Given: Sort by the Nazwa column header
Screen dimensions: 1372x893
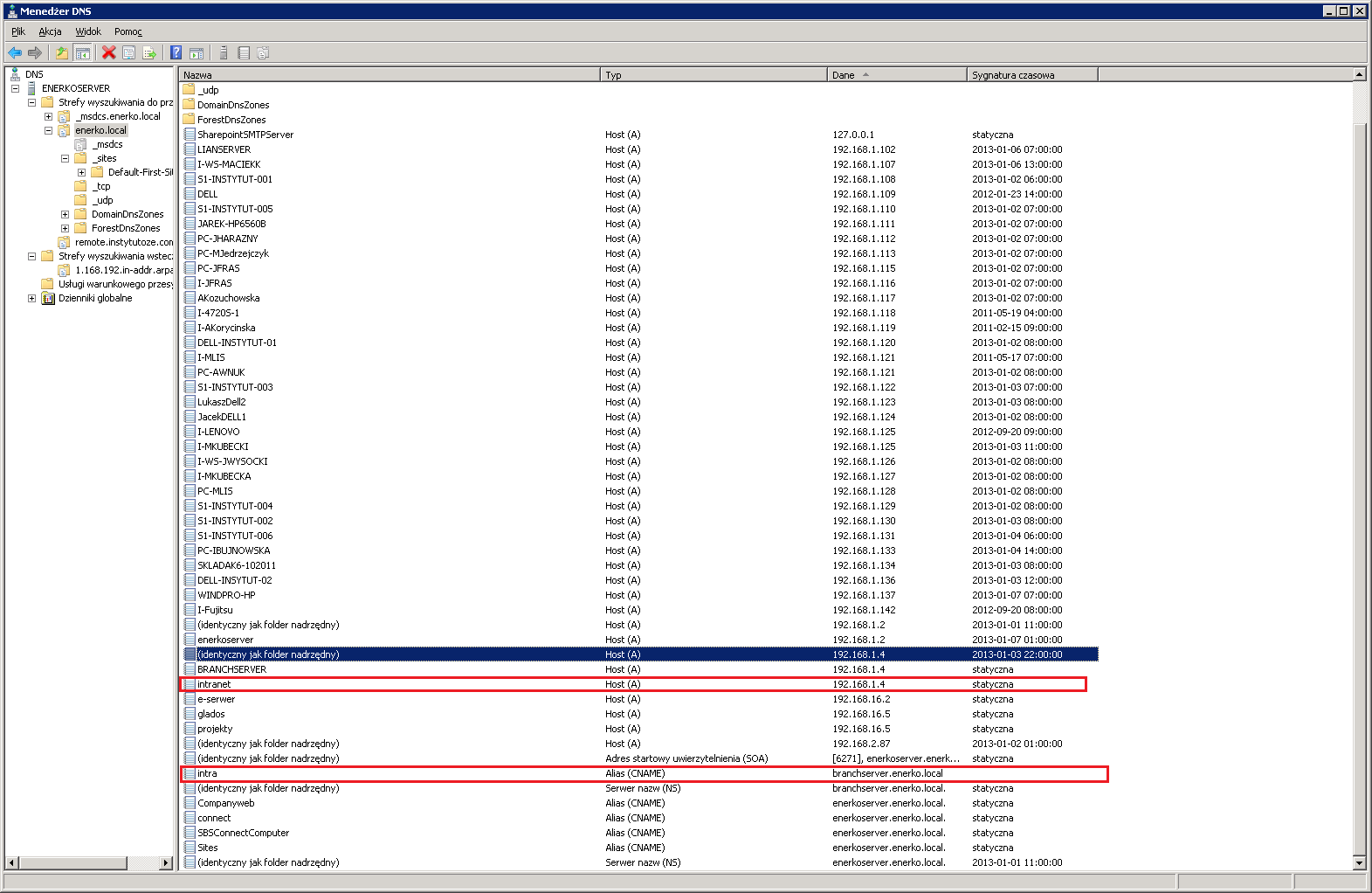Looking at the screenshot, I should [390, 75].
